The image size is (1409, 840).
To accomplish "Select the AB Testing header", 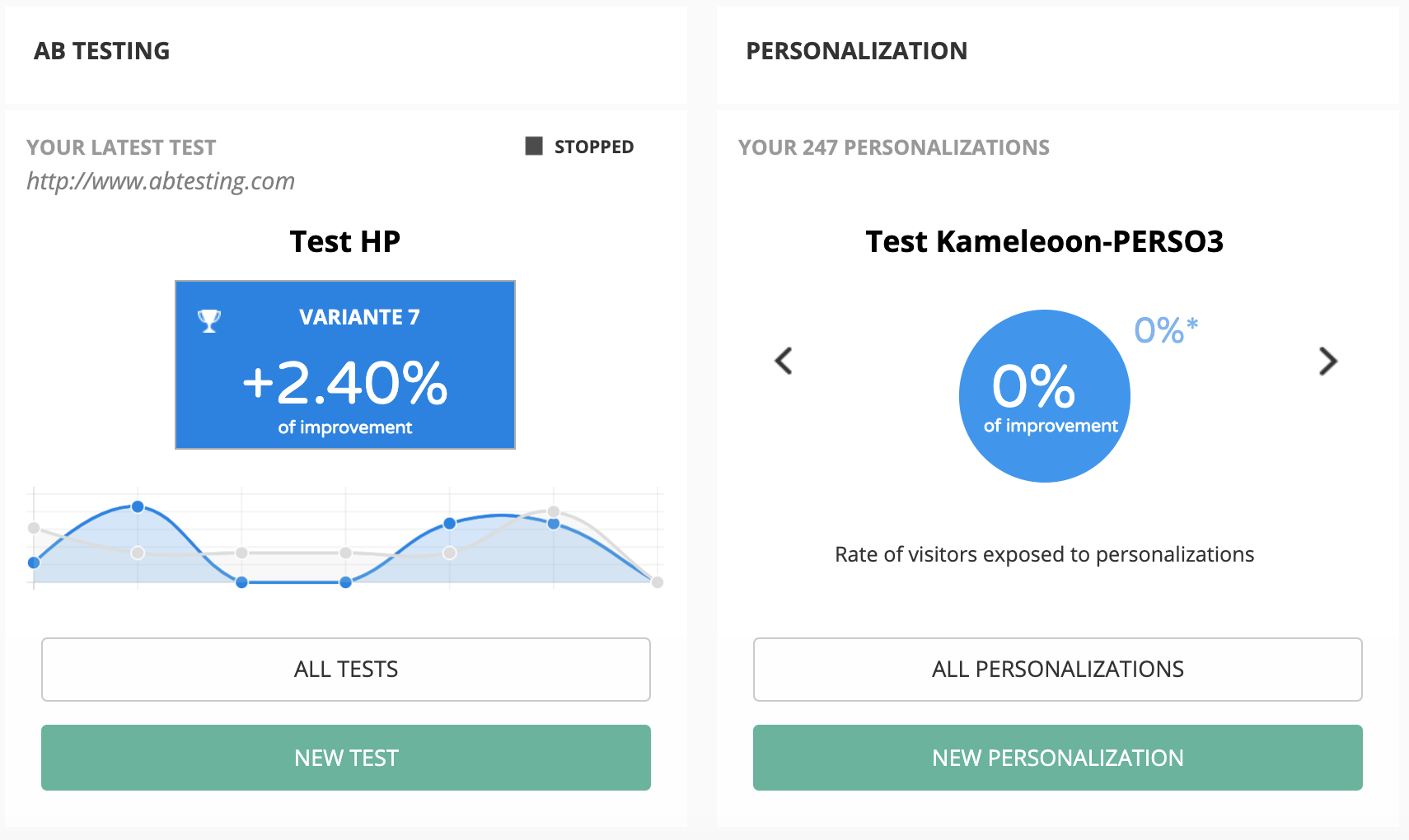I will [x=102, y=51].
